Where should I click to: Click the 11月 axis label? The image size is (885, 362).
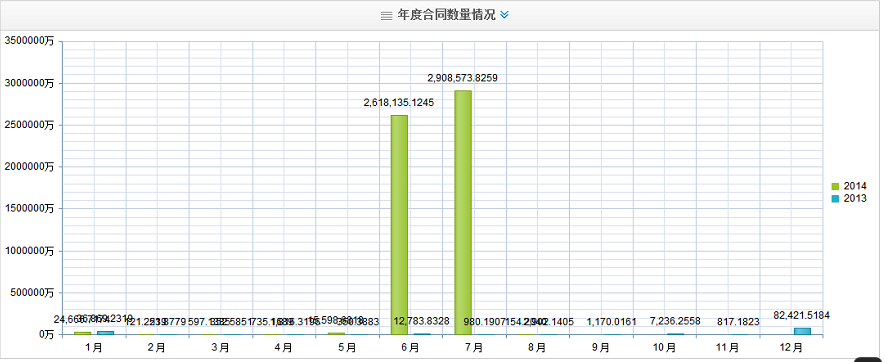728,347
